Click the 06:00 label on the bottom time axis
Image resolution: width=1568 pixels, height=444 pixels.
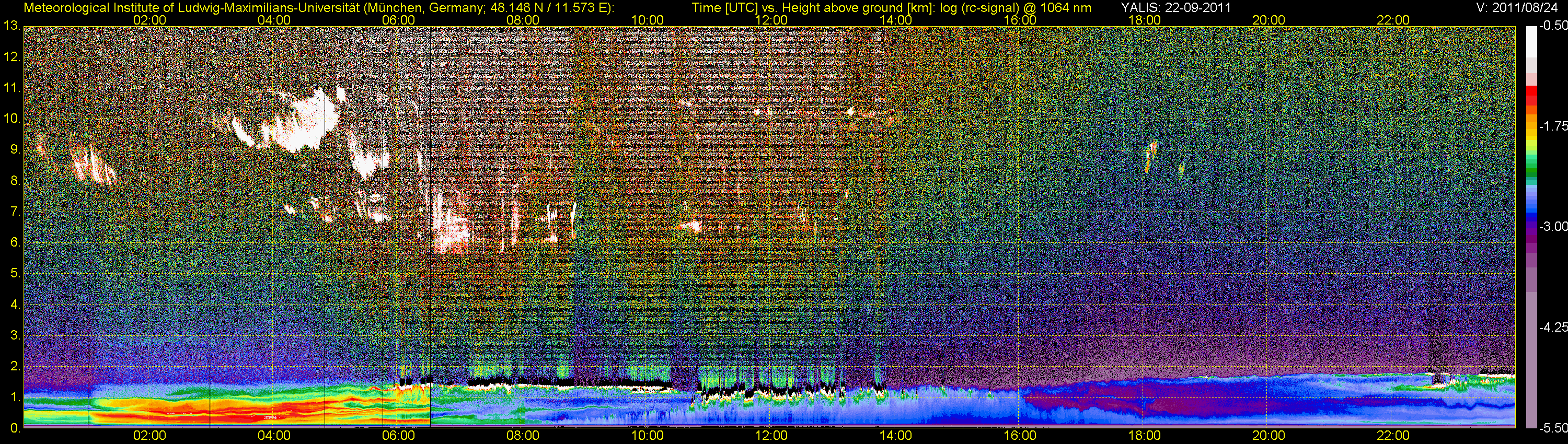click(x=399, y=436)
